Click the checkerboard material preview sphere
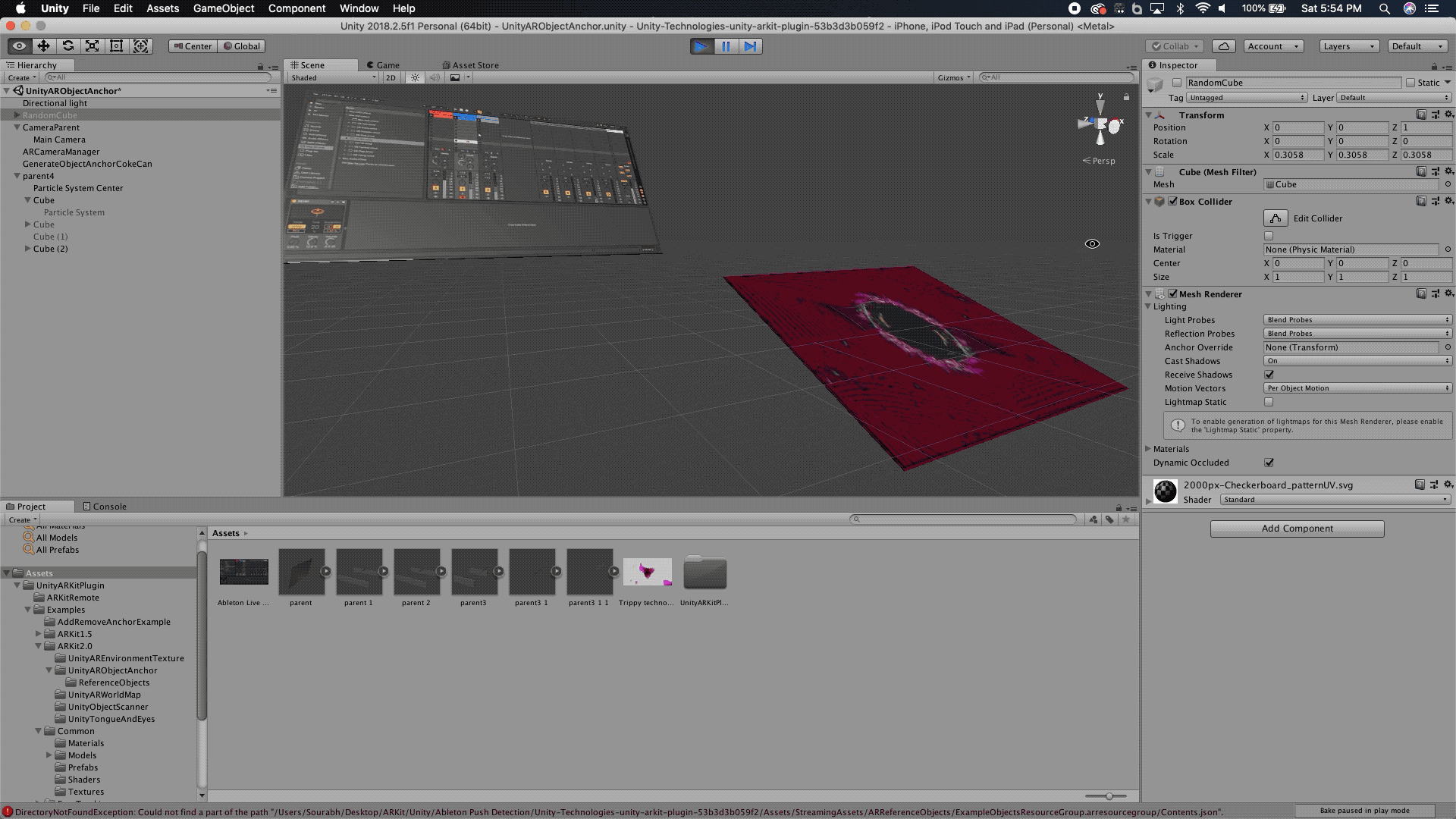 [1165, 491]
